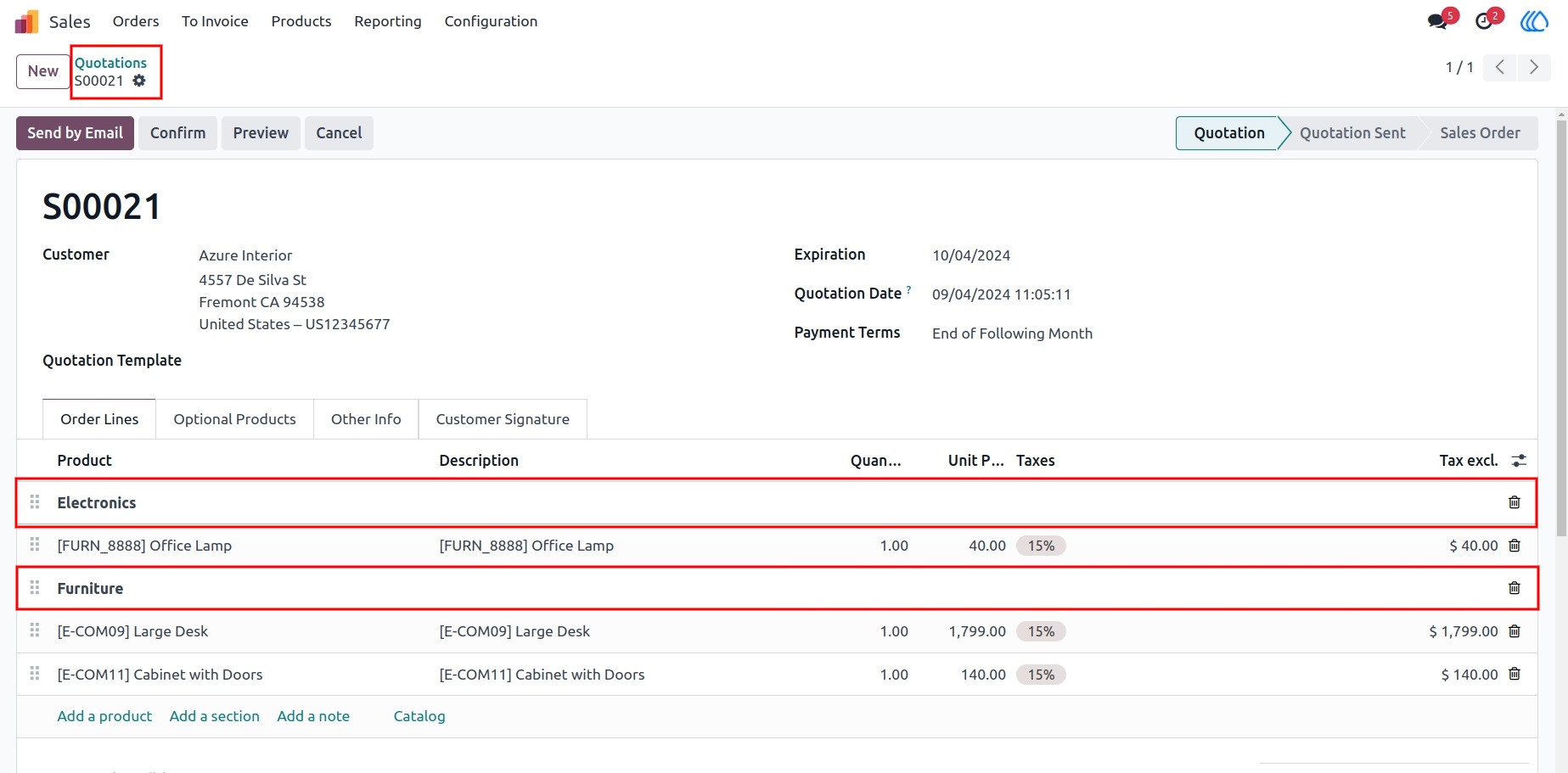
Task: Open the Sales app home icon
Action: click(x=27, y=21)
